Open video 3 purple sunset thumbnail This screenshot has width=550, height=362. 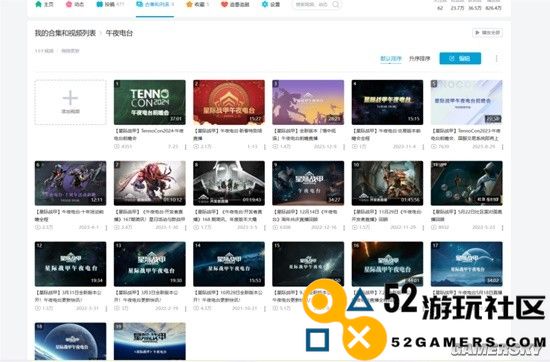308,102
